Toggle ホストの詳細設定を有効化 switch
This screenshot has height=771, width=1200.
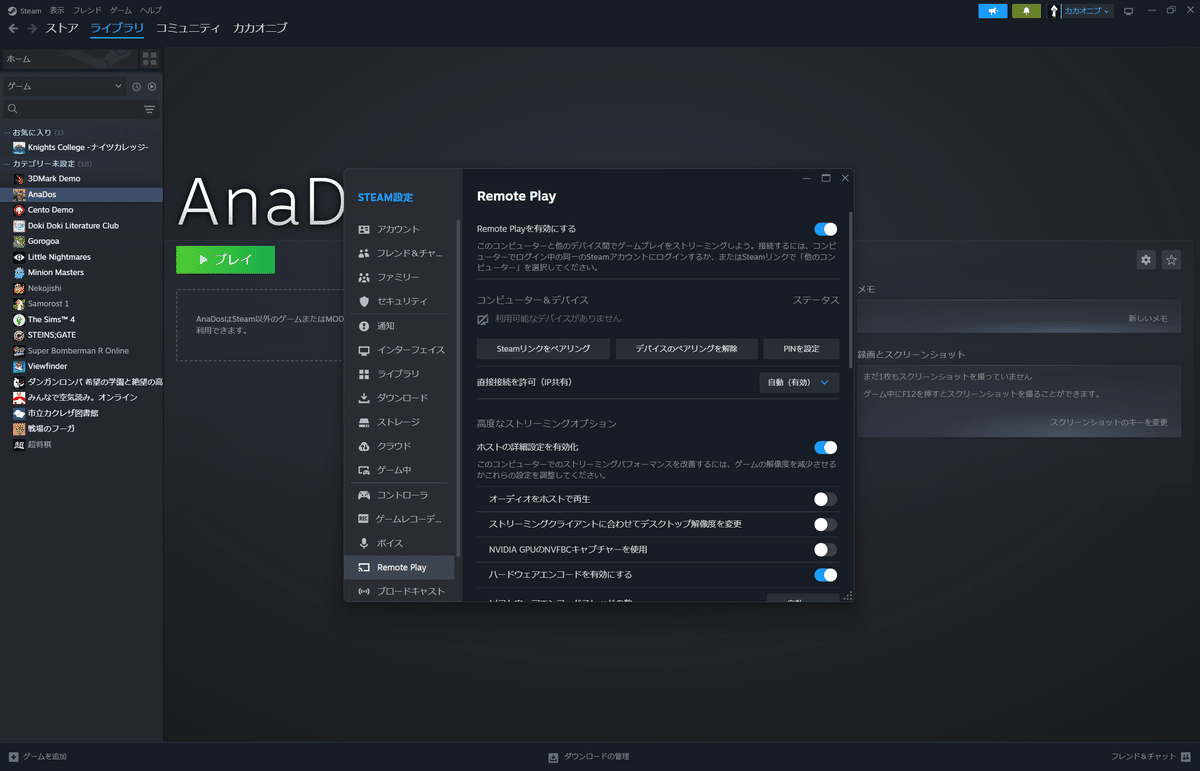825,447
